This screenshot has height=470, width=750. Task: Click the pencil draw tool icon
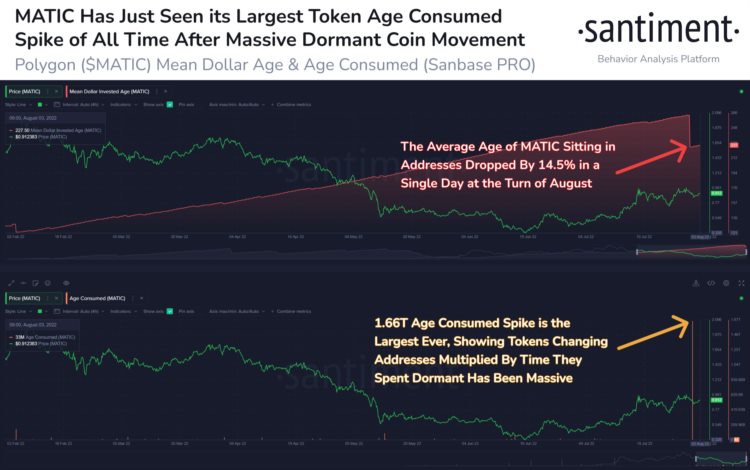[10, 283]
